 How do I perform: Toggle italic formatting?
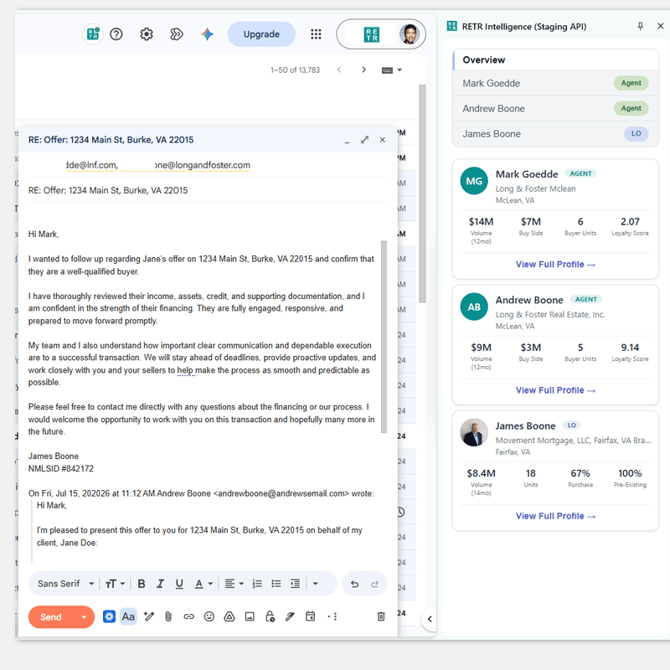pos(160,584)
